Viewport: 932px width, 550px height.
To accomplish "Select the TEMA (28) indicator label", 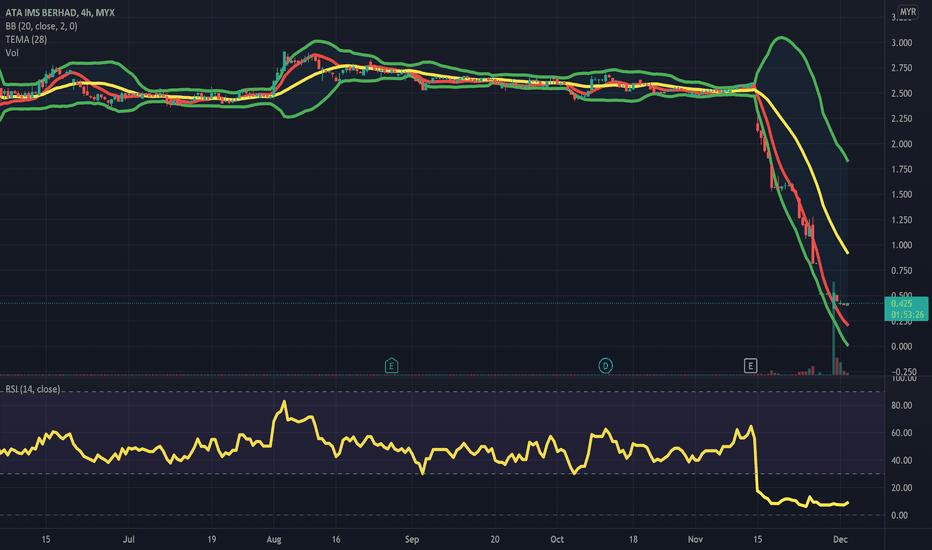I will point(26,39).
